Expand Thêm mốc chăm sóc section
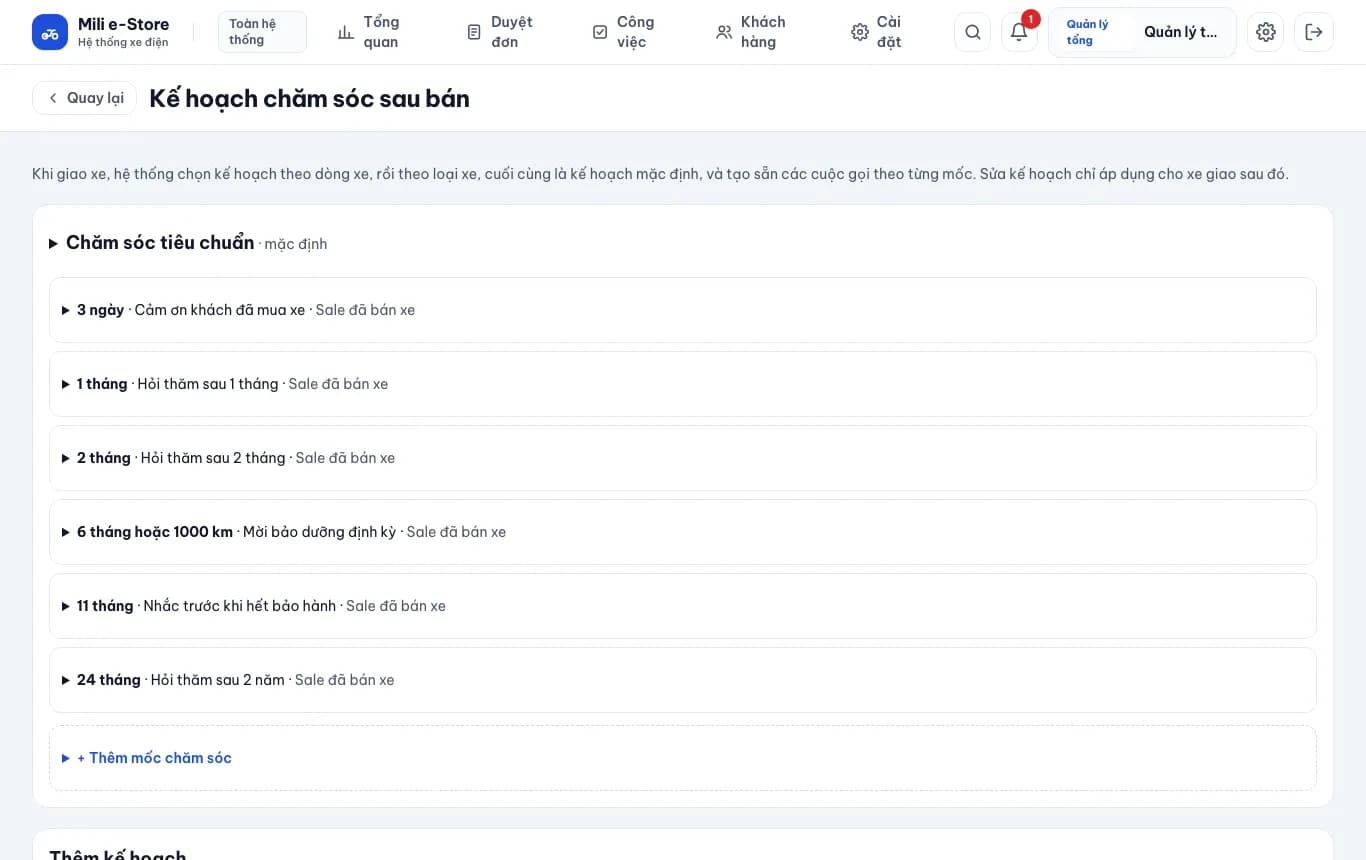The height and width of the screenshot is (860, 1366). pyautogui.click(x=683, y=758)
